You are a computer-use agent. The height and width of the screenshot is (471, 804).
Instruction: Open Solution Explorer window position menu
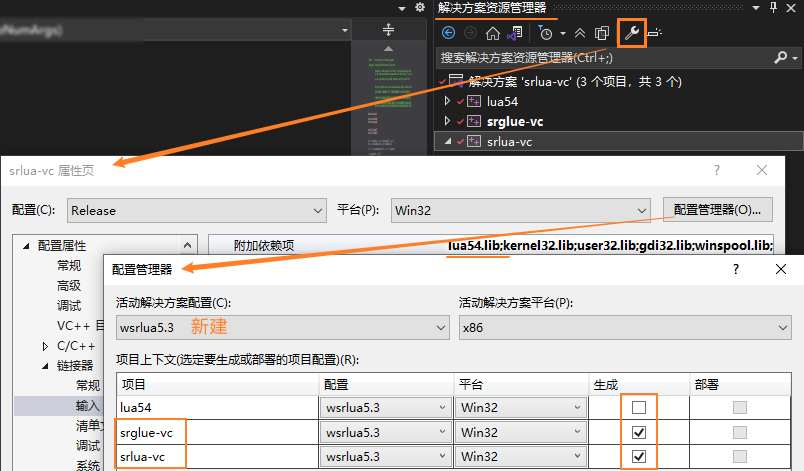pos(756,8)
